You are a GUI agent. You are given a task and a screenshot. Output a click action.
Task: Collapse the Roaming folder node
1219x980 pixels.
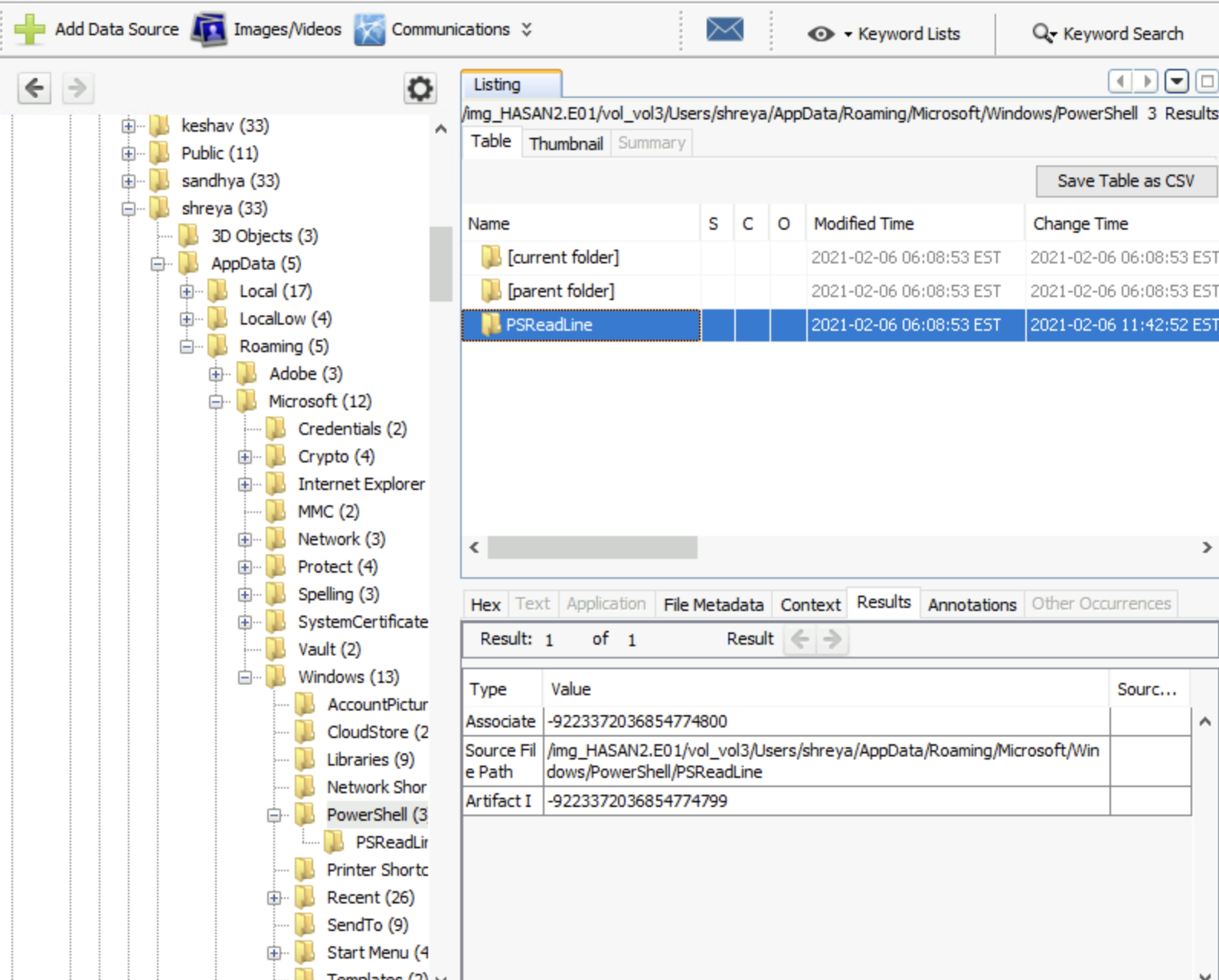coord(187,346)
